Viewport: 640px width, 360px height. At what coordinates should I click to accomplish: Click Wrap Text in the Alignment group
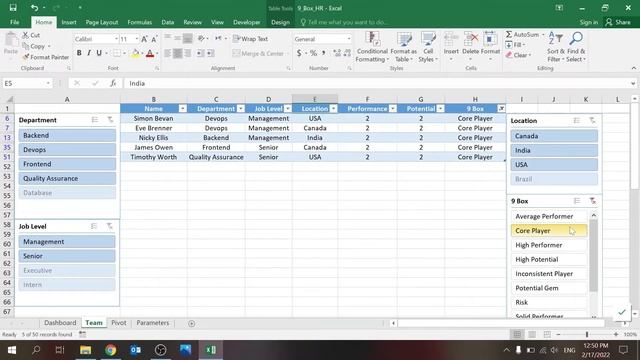[x=250, y=39]
